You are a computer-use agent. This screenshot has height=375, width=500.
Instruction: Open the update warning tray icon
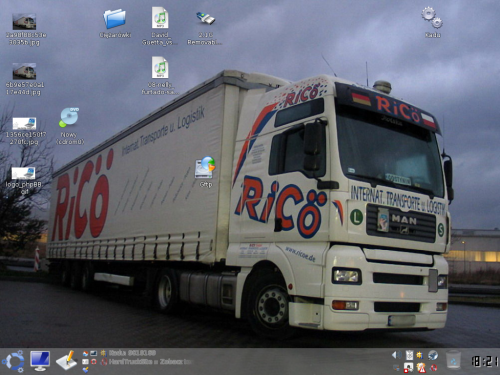click(421, 368)
